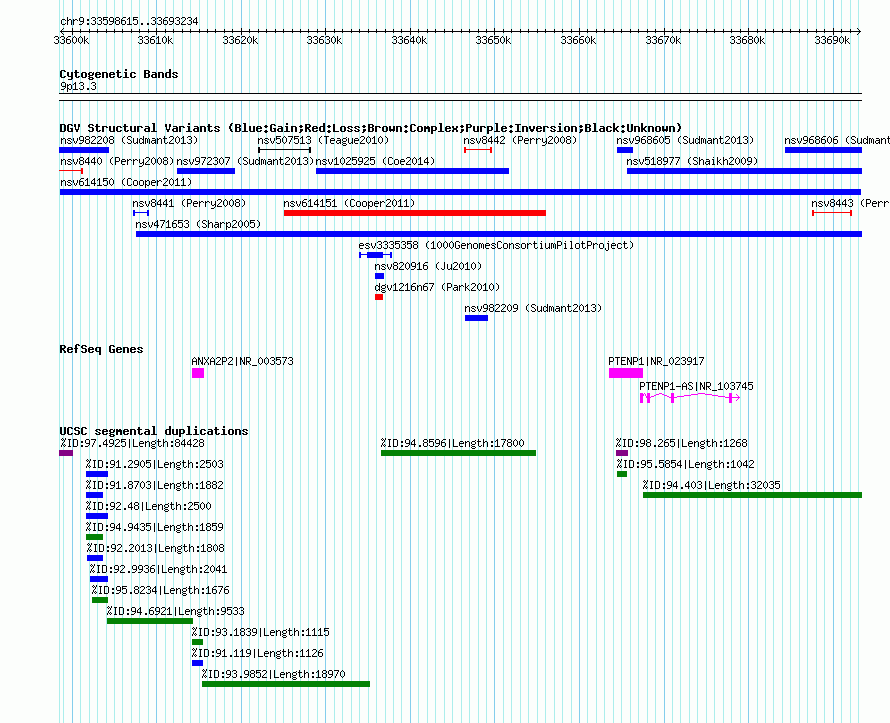Select %ID:95.8234|Length:1676 duplication label
The height and width of the screenshot is (723, 890).
(161, 590)
